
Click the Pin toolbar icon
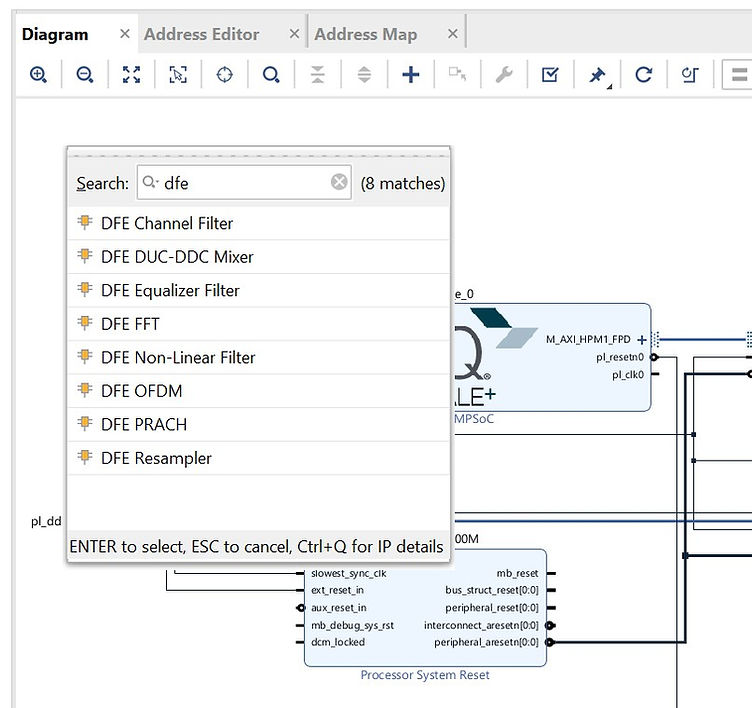(598, 76)
